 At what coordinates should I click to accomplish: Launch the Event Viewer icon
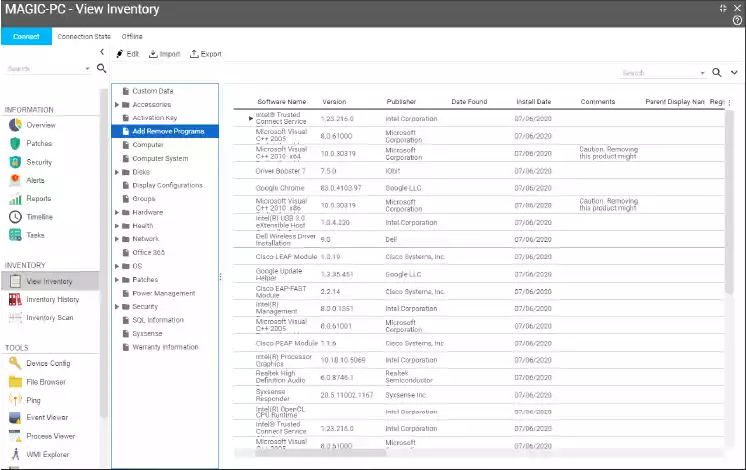15,418
